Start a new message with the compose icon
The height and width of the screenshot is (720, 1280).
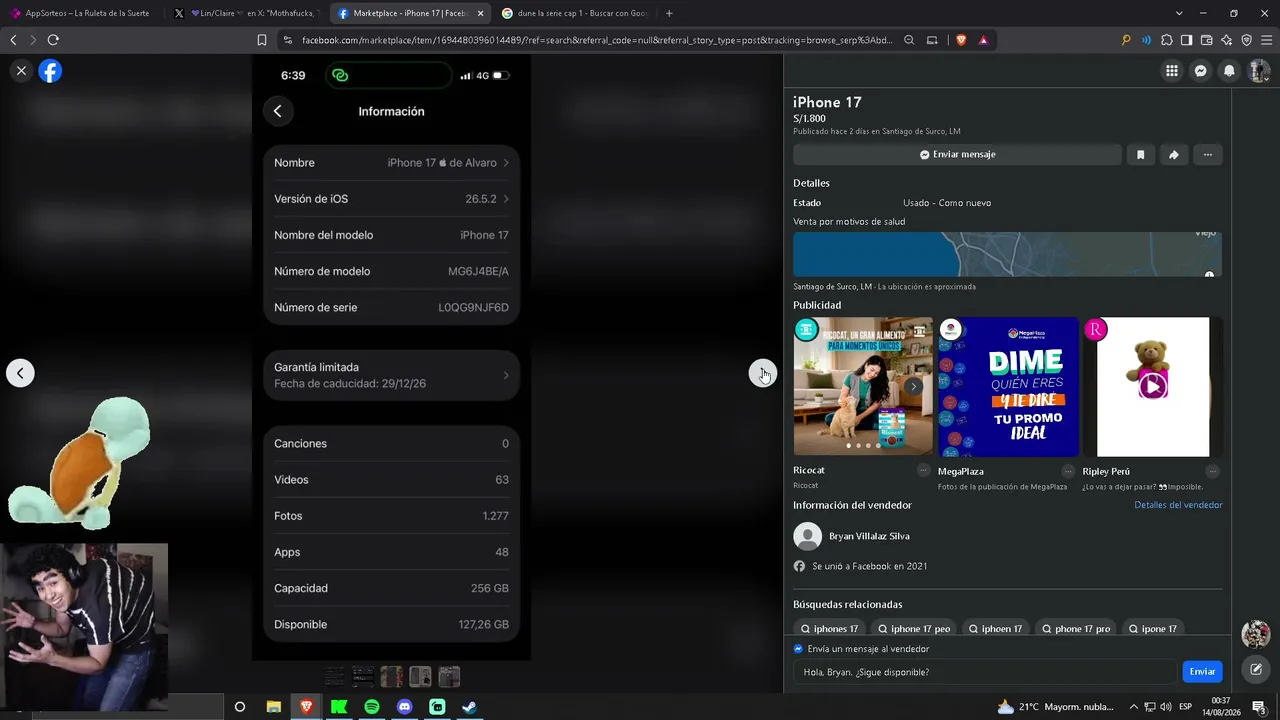[1256, 670]
